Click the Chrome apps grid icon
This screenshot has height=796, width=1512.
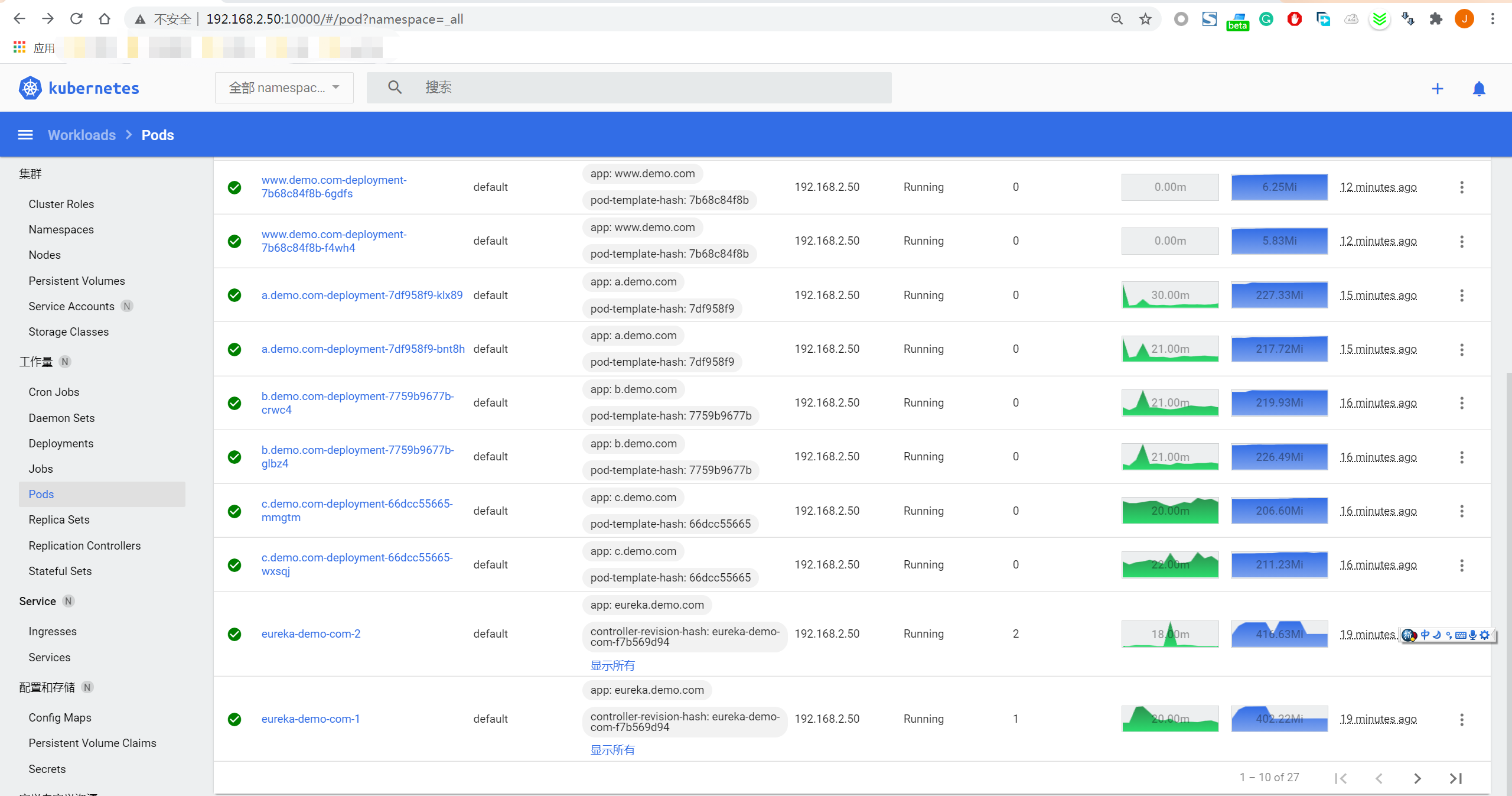(19, 47)
